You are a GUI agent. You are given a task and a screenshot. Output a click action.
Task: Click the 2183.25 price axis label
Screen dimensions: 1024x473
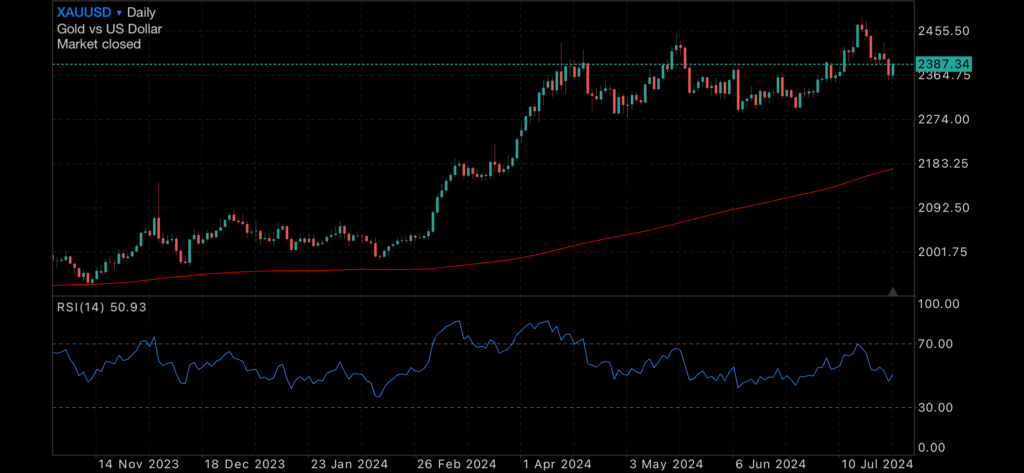pyautogui.click(x=944, y=163)
